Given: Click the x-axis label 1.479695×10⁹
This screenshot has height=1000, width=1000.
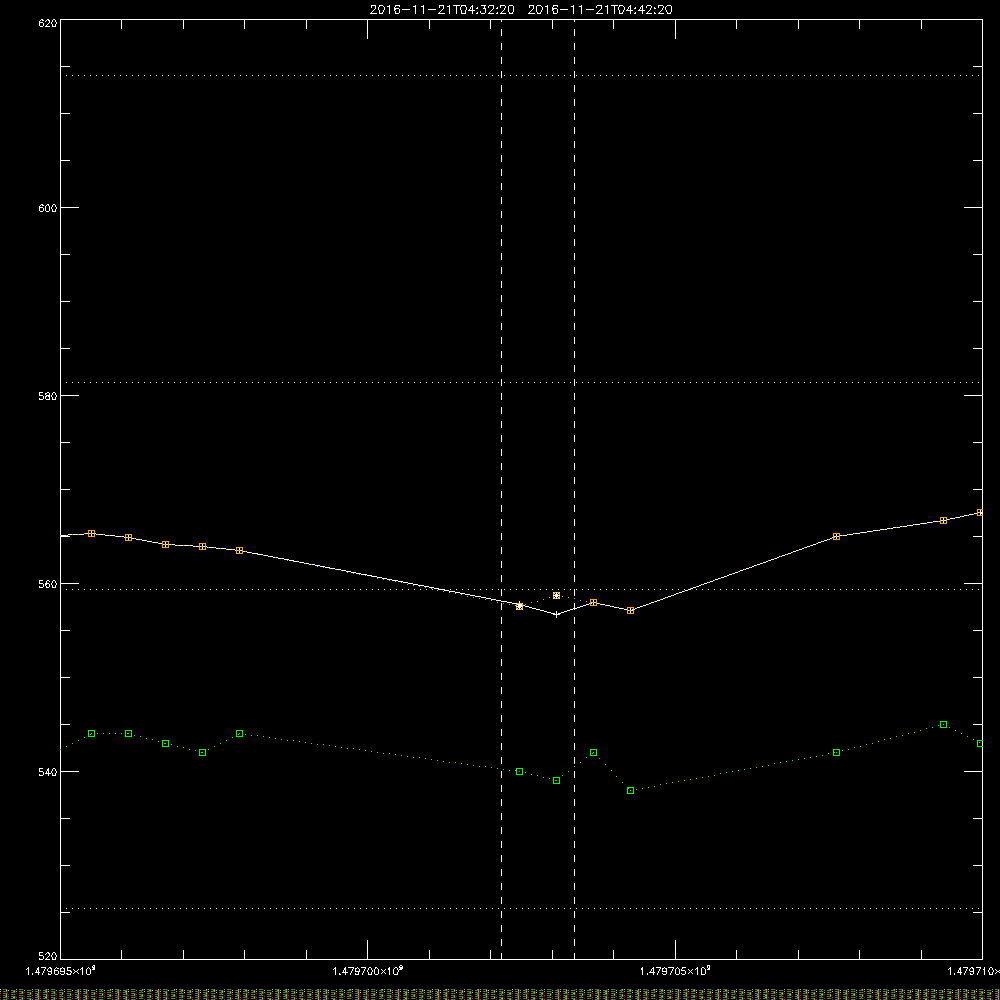Looking at the screenshot, I should 61,971.
